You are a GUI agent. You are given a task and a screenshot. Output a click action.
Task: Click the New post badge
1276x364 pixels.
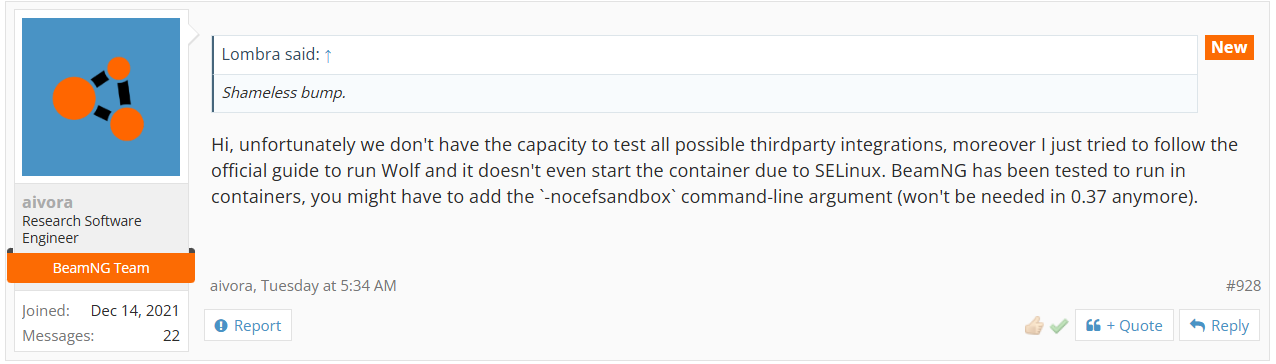coord(1229,47)
